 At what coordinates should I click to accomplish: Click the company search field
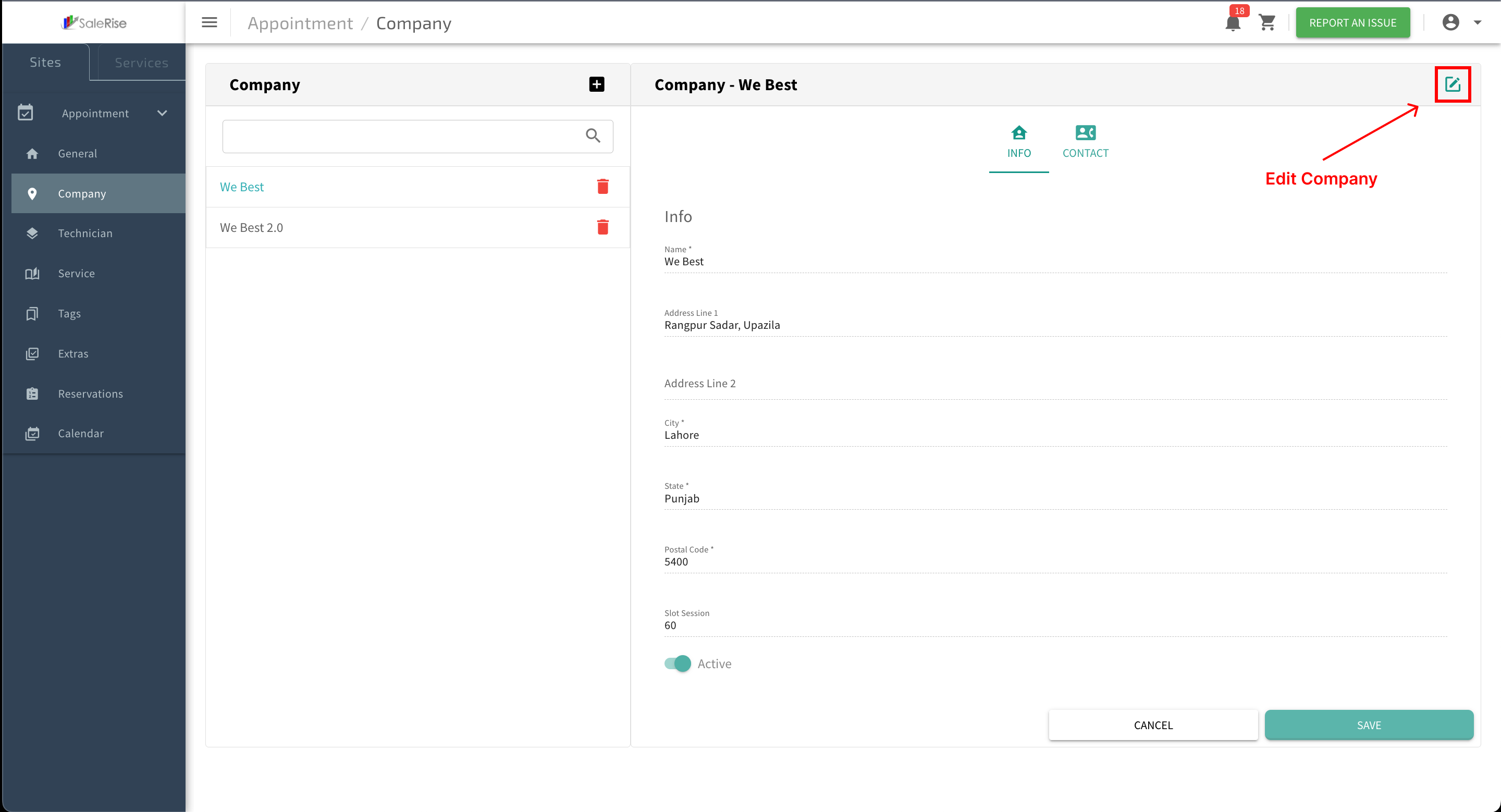click(x=417, y=137)
